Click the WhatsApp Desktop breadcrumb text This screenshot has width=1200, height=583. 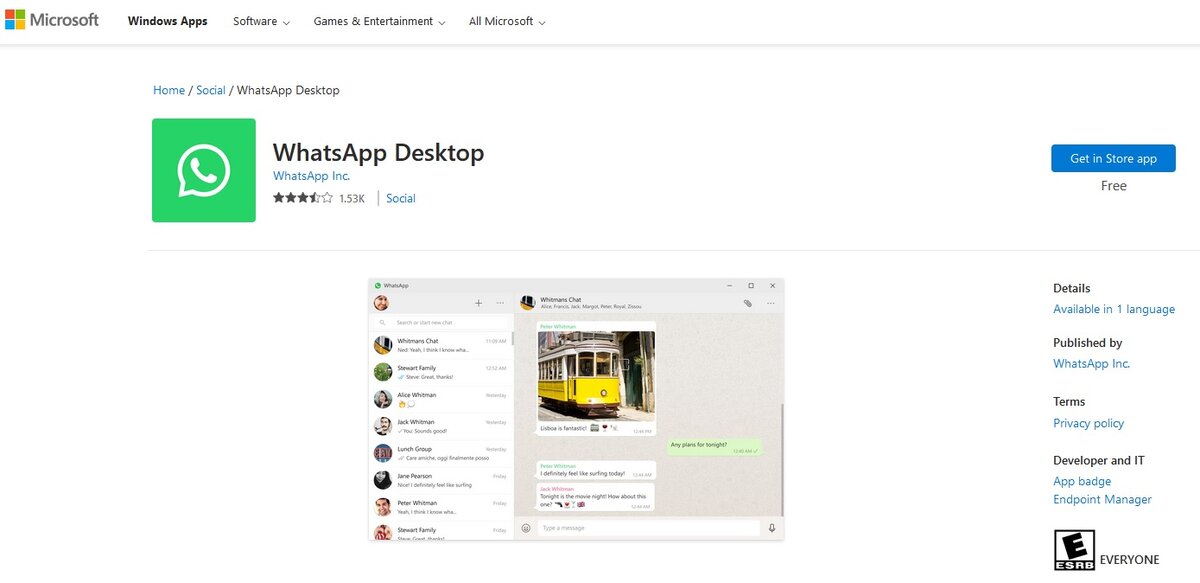[x=288, y=90]
